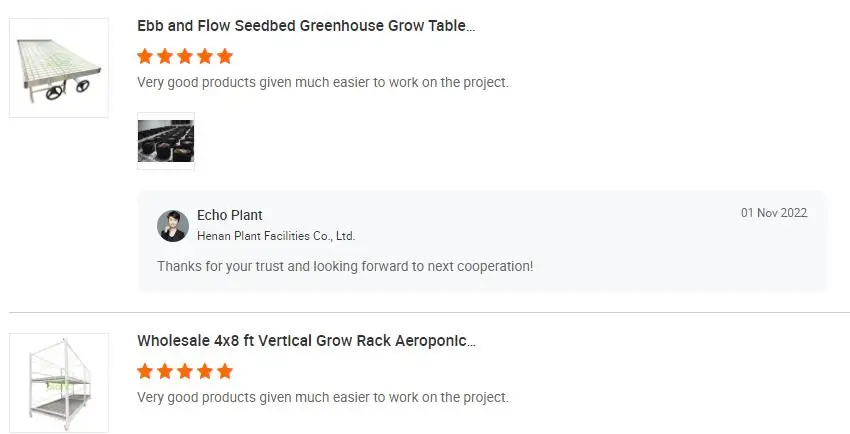Click fifth star of Ebb and Flow rating
The width and height of the screenshot is (850, 434).
[224, 56]
